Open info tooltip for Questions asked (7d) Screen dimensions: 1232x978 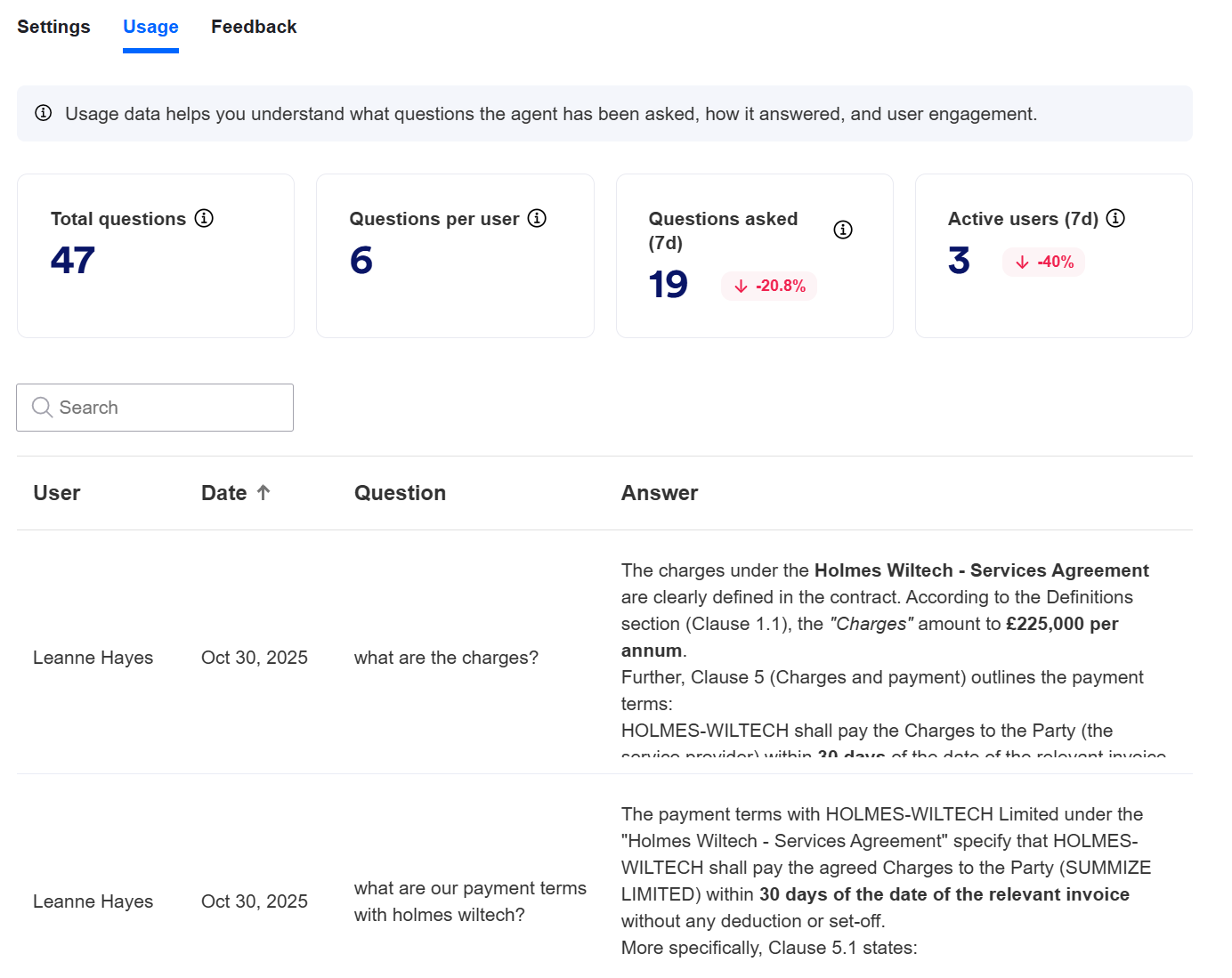[842, 230]
